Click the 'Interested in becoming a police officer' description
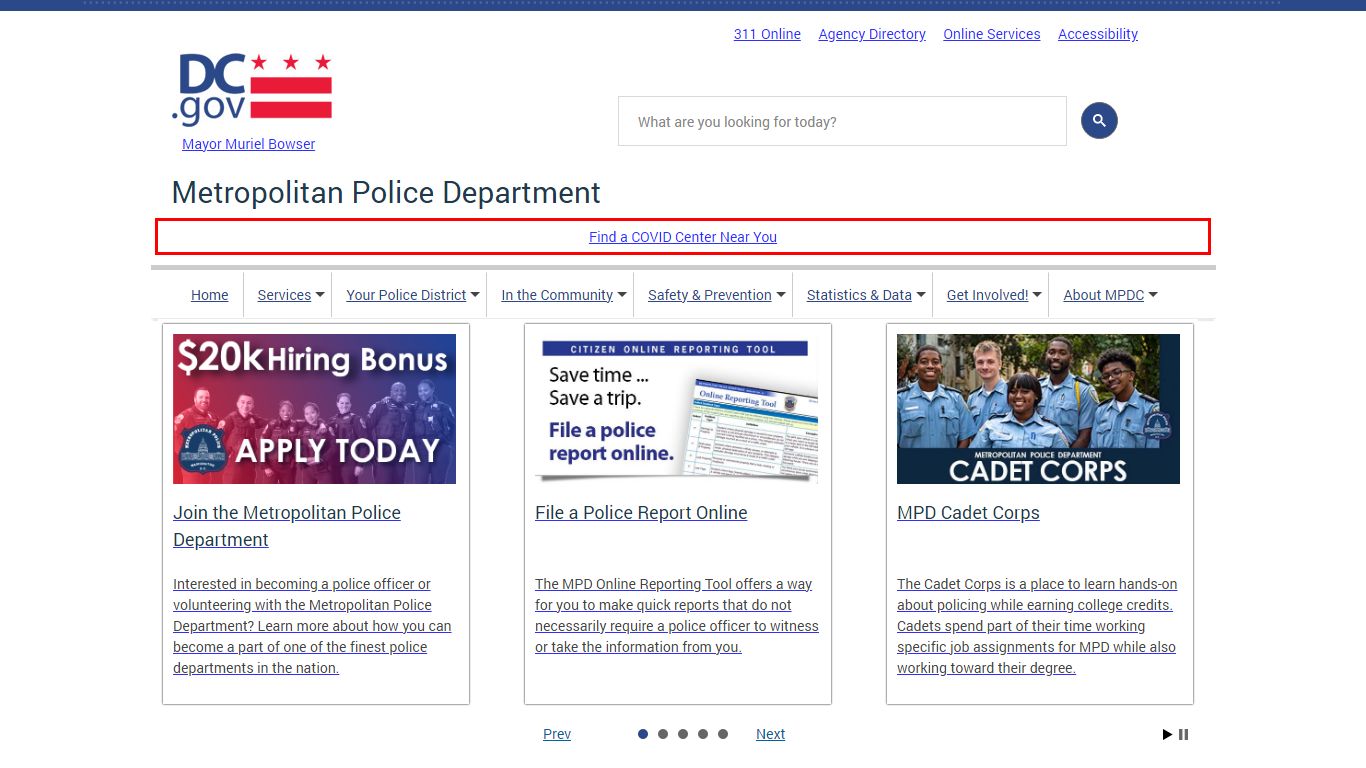The image size is (1366, 768). [312, 626]
